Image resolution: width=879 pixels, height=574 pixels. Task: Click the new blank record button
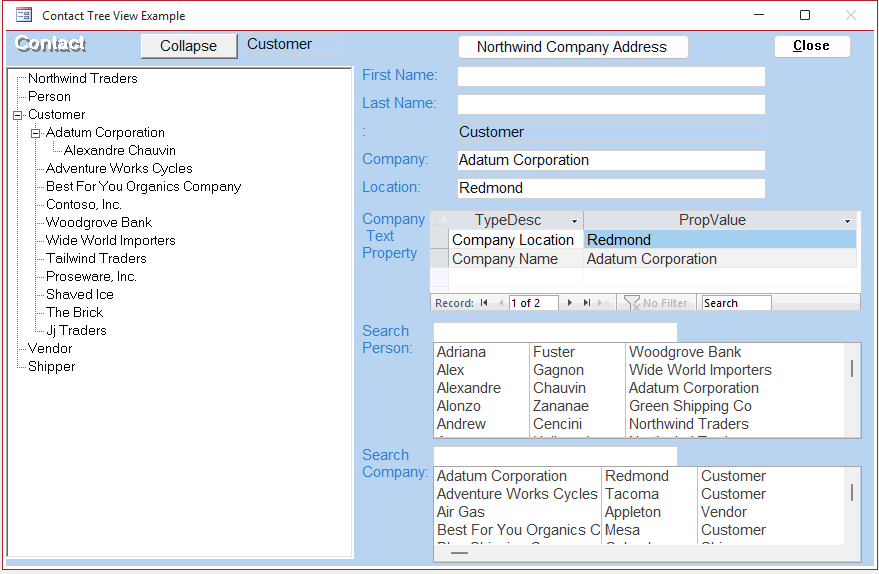tap(604, 303)
